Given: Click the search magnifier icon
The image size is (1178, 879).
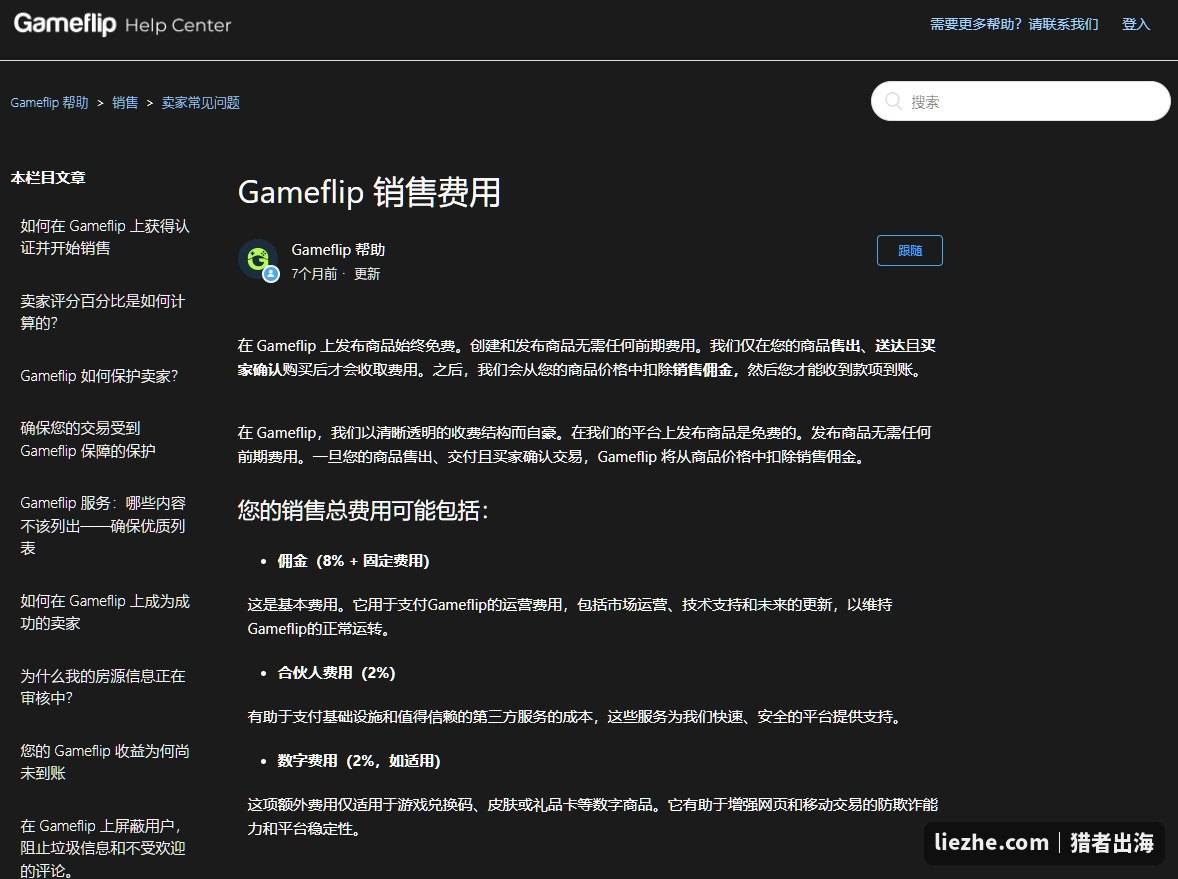Looking at the screenshot, I should [893, 101].
